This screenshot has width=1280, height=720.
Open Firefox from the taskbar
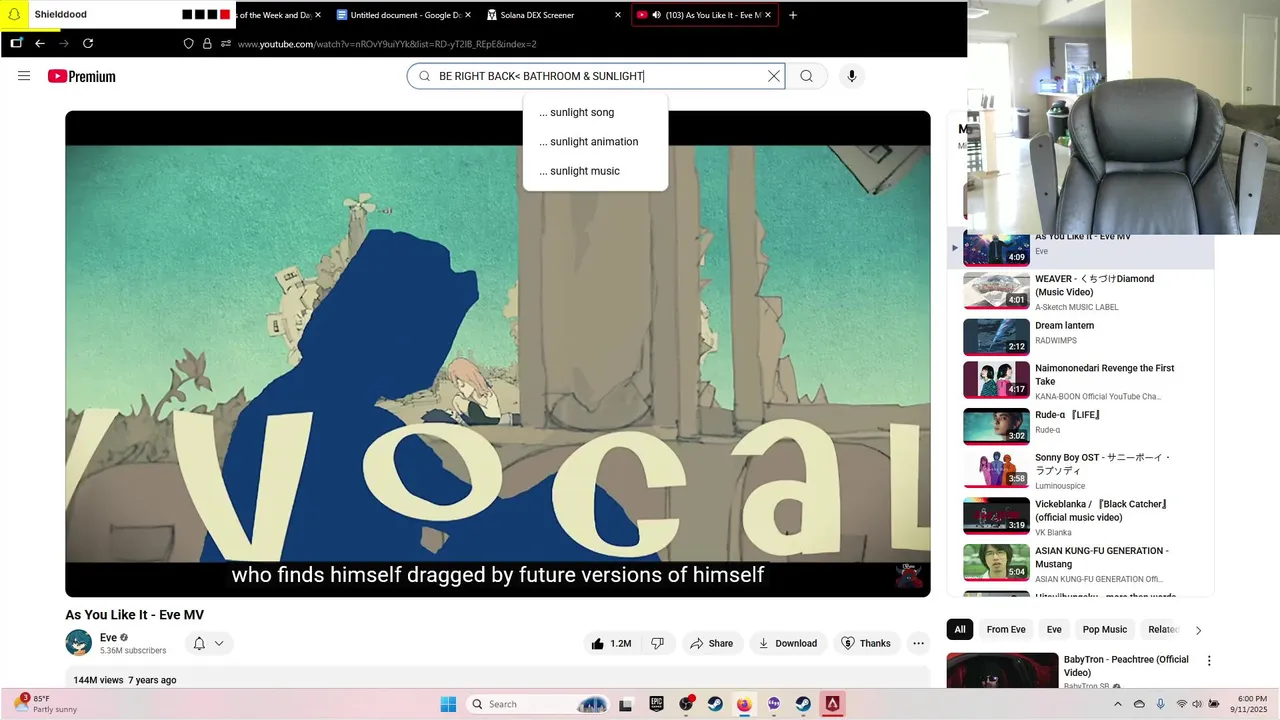point(744,704)
